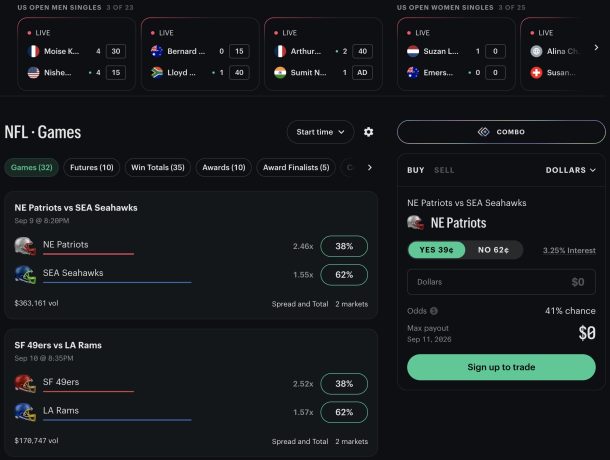Click the $363,161 vol text
The width and height of the screenshot is (610, 460).
pos(36,303)
